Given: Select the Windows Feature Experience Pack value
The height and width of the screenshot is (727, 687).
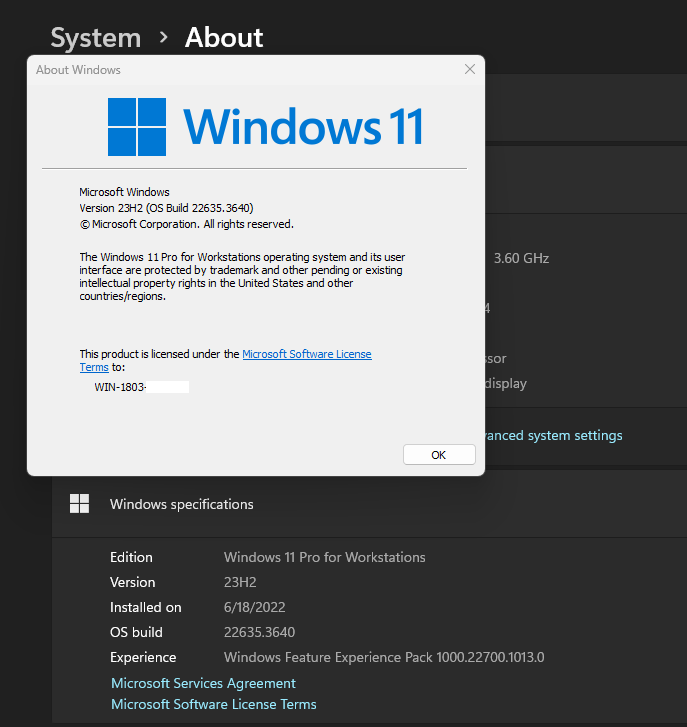Looking at the screenshot, I should coord(384,657).
